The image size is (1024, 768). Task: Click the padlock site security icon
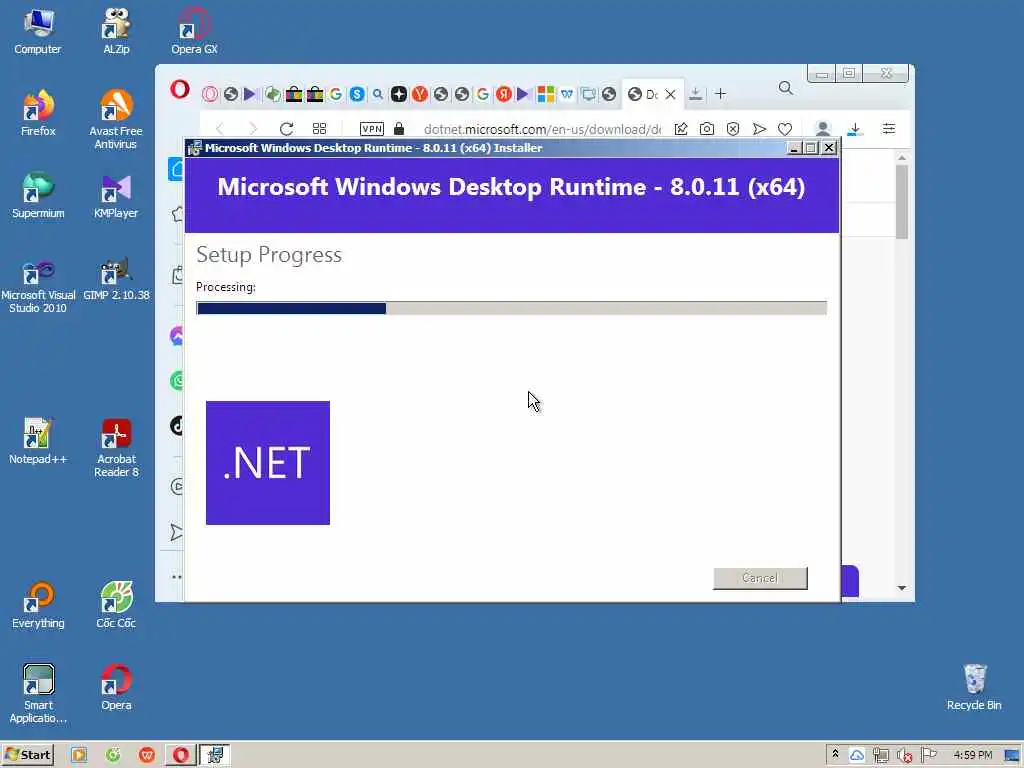(399, 129)
